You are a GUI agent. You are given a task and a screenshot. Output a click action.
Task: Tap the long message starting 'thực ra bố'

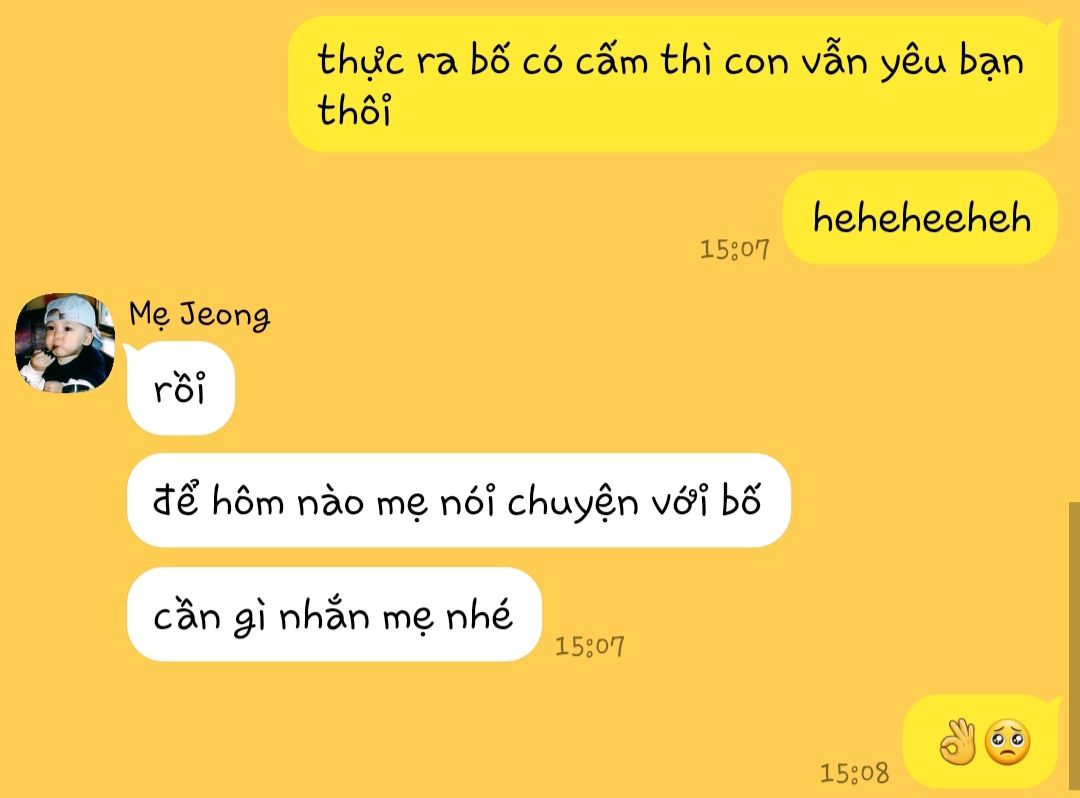[673, 84]
